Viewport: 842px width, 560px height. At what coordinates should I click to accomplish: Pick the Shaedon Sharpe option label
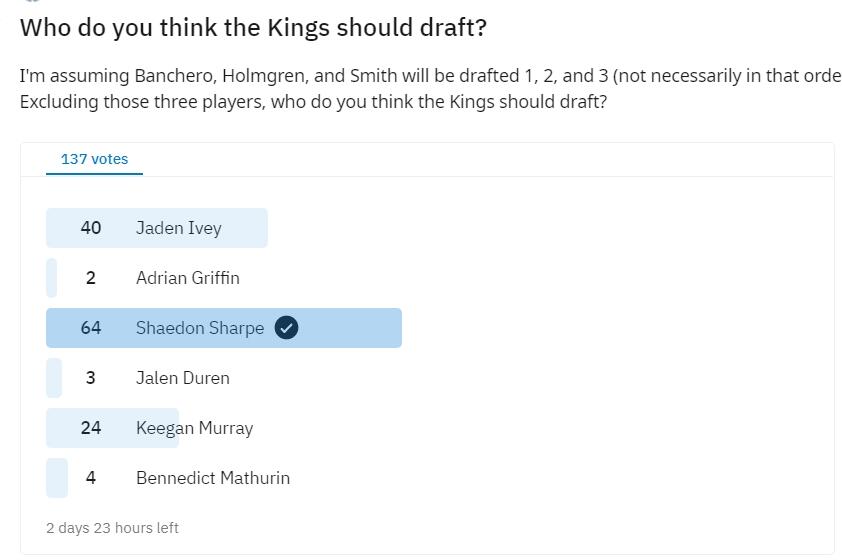click(x=200, y=328)
